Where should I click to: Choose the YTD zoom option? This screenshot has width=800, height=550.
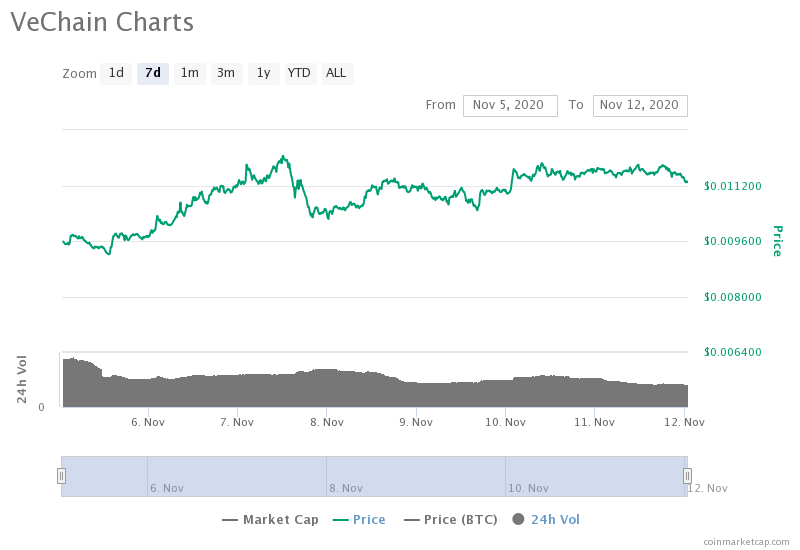(x=299, y=73)
